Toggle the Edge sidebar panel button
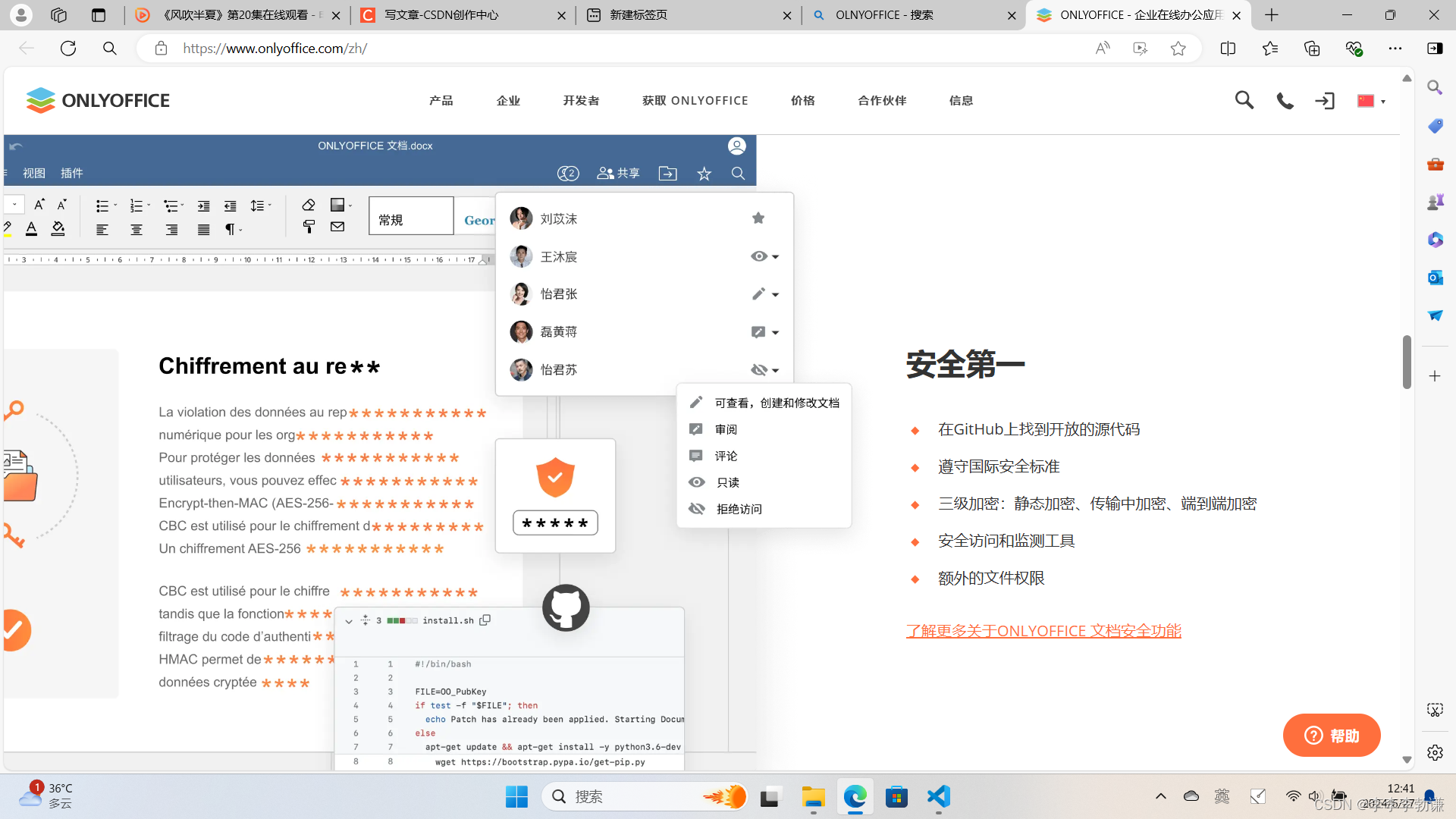 1435,49
